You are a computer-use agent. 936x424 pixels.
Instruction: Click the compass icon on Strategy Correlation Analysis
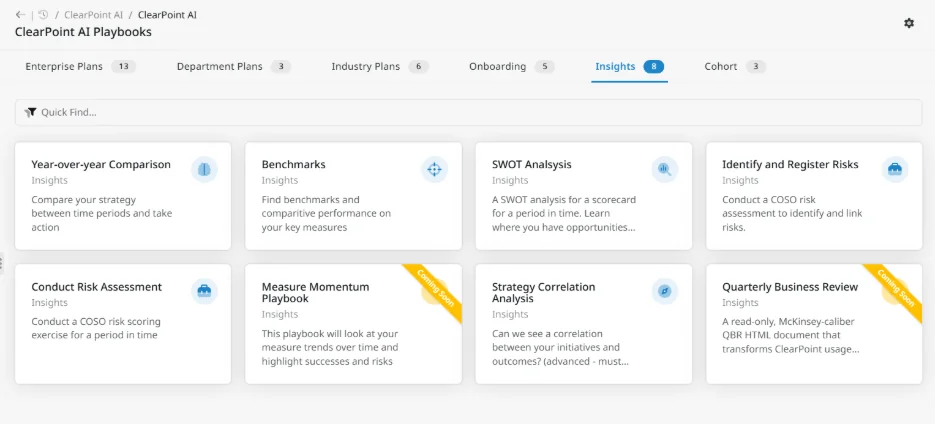[664, 291]
